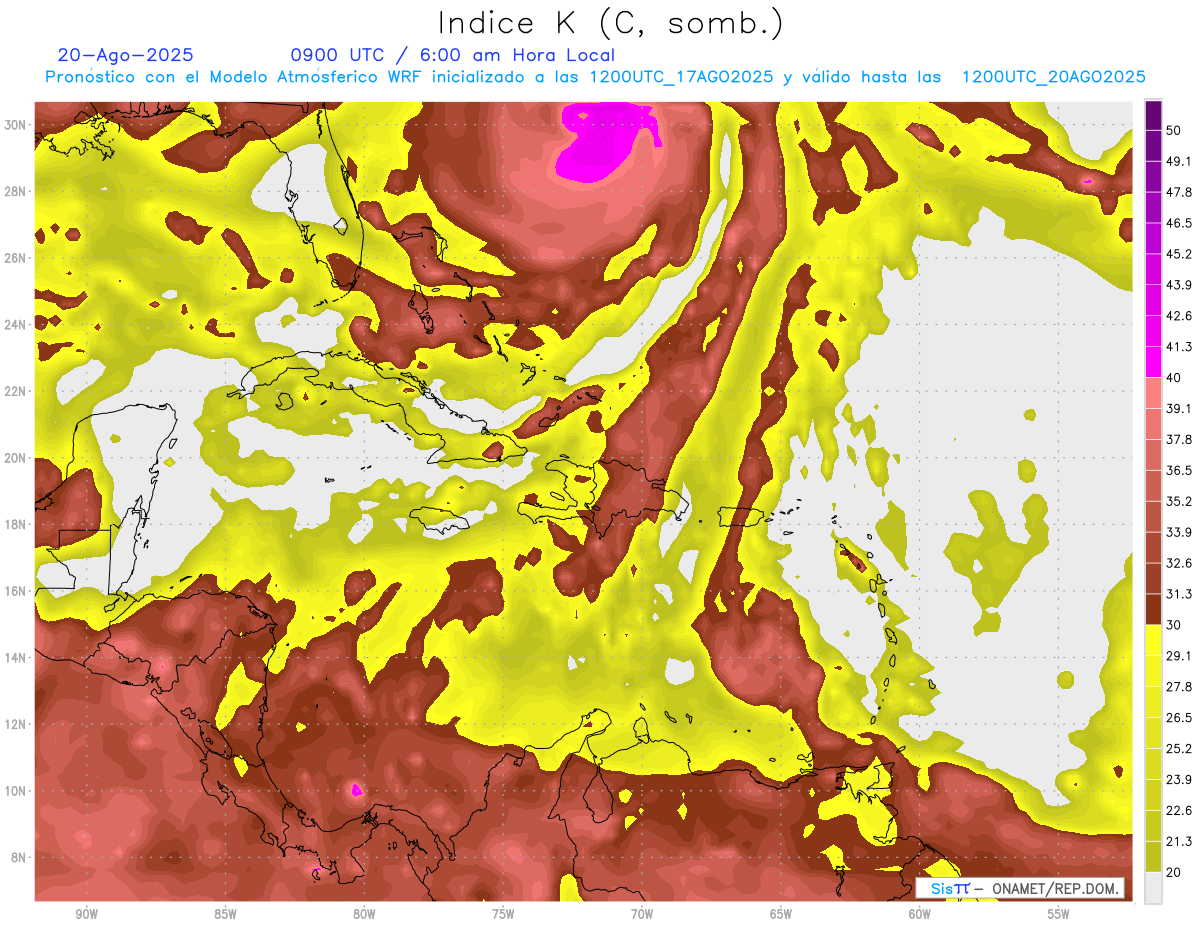Click the '10N' latitude label
1200x927 pixels.
point(17,791)
